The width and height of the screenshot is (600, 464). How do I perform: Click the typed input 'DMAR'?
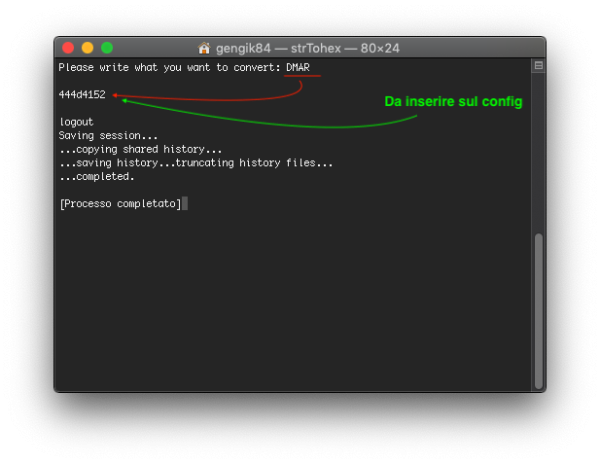coord(298,67)
